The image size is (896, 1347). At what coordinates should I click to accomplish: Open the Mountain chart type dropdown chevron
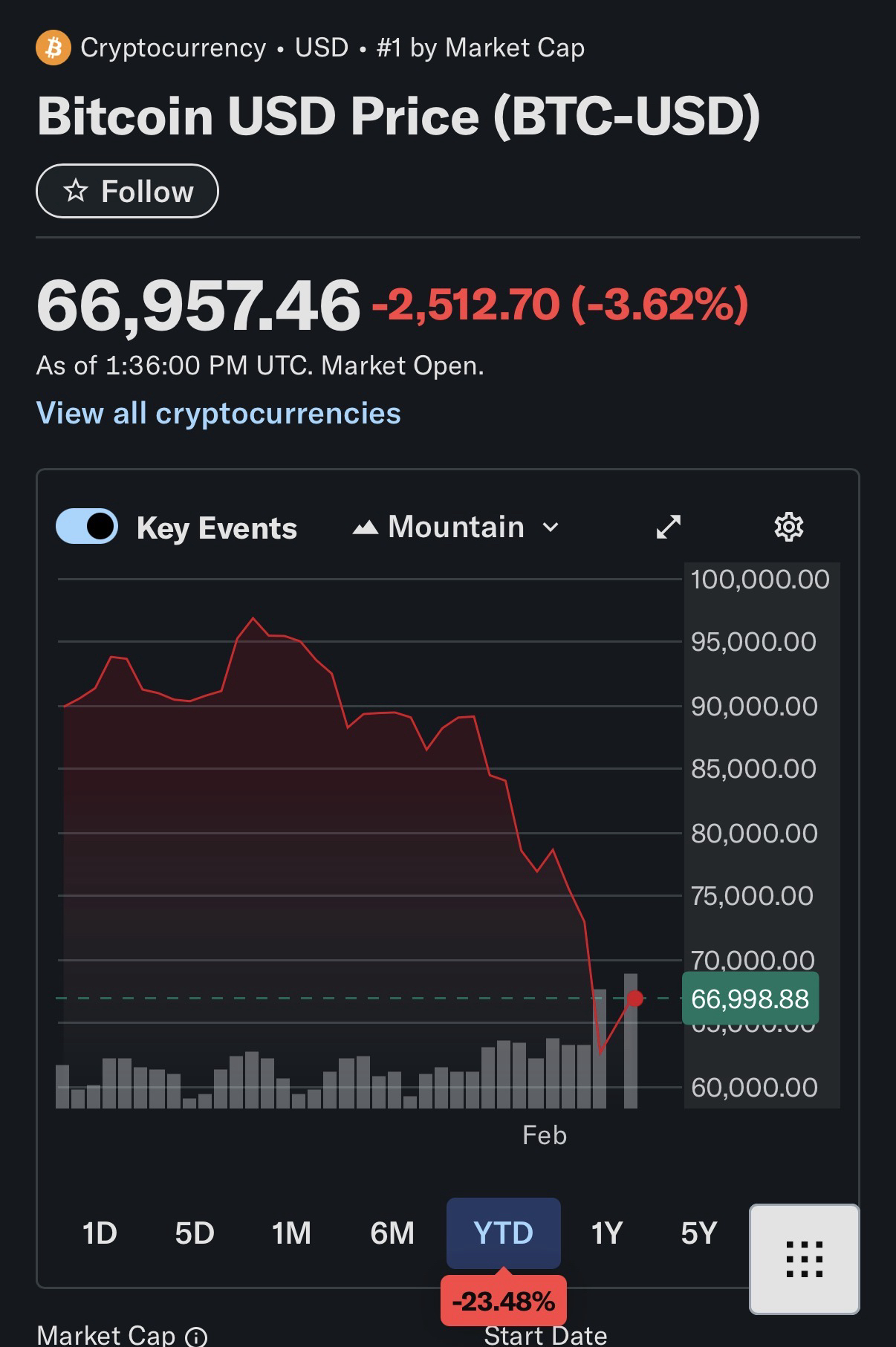point(551,528)
